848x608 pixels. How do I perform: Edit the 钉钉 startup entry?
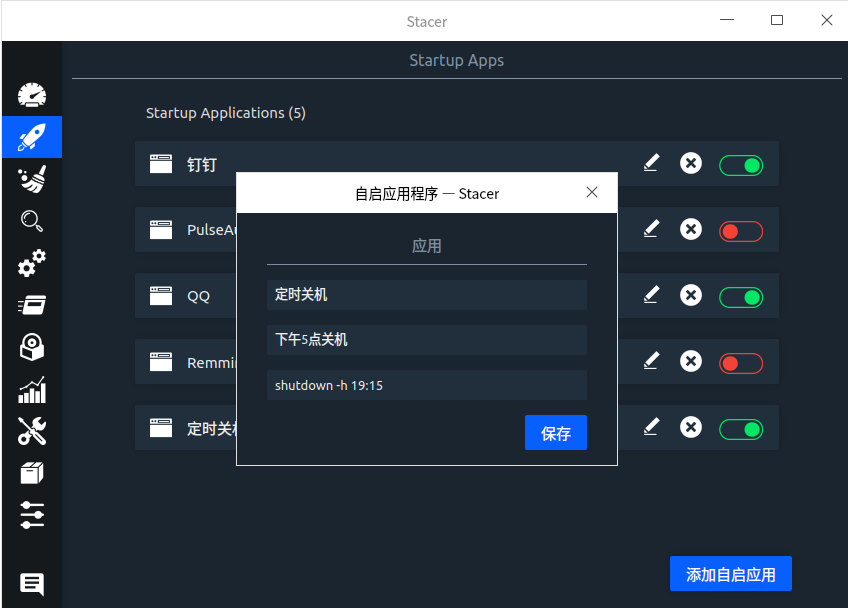[652, 163]
